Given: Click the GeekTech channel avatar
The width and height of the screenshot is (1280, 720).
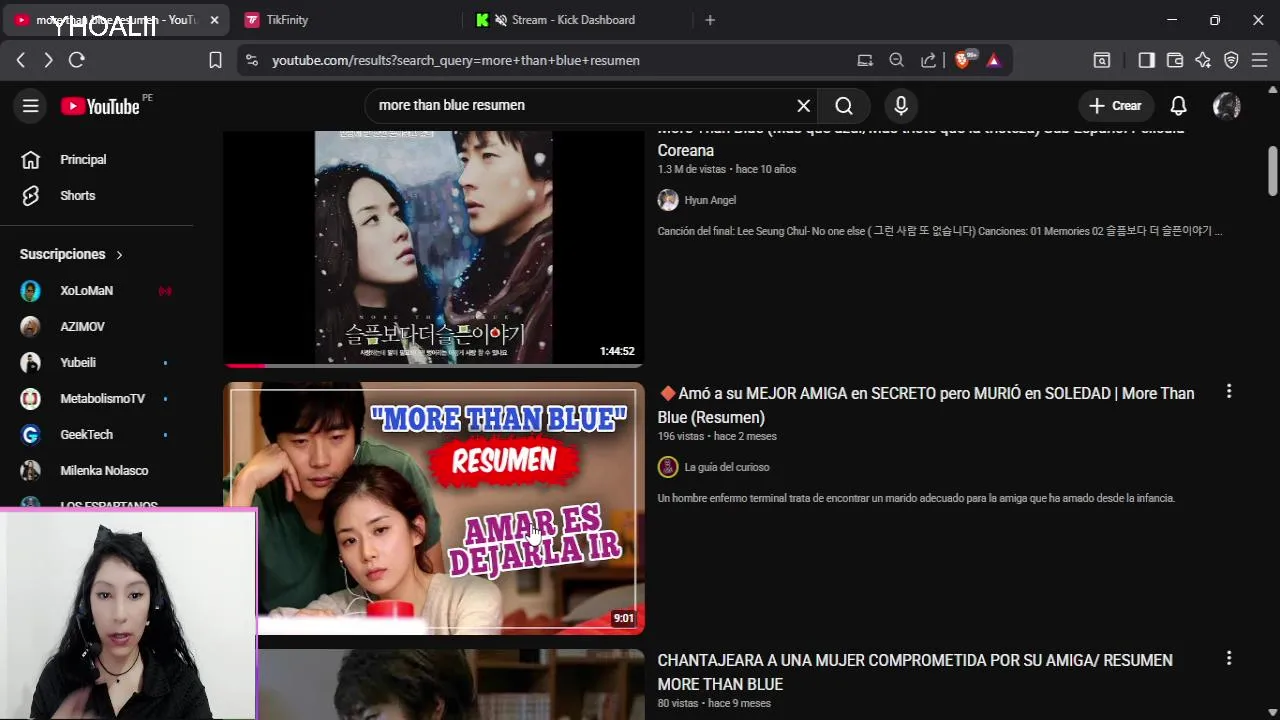Looking at the screenshot, I should [x=31, y=435].
